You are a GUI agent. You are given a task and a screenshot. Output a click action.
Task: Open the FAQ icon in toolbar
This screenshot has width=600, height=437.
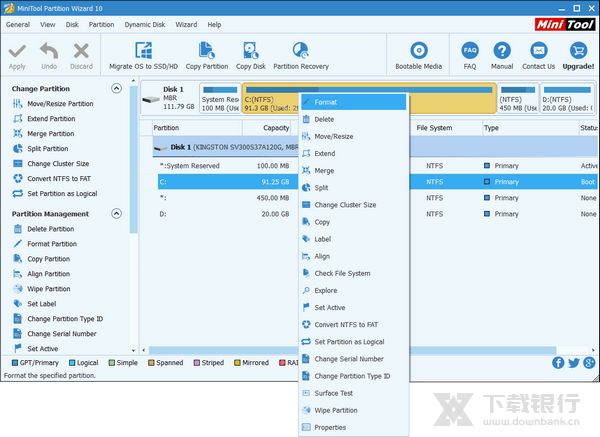click(470, 50)
